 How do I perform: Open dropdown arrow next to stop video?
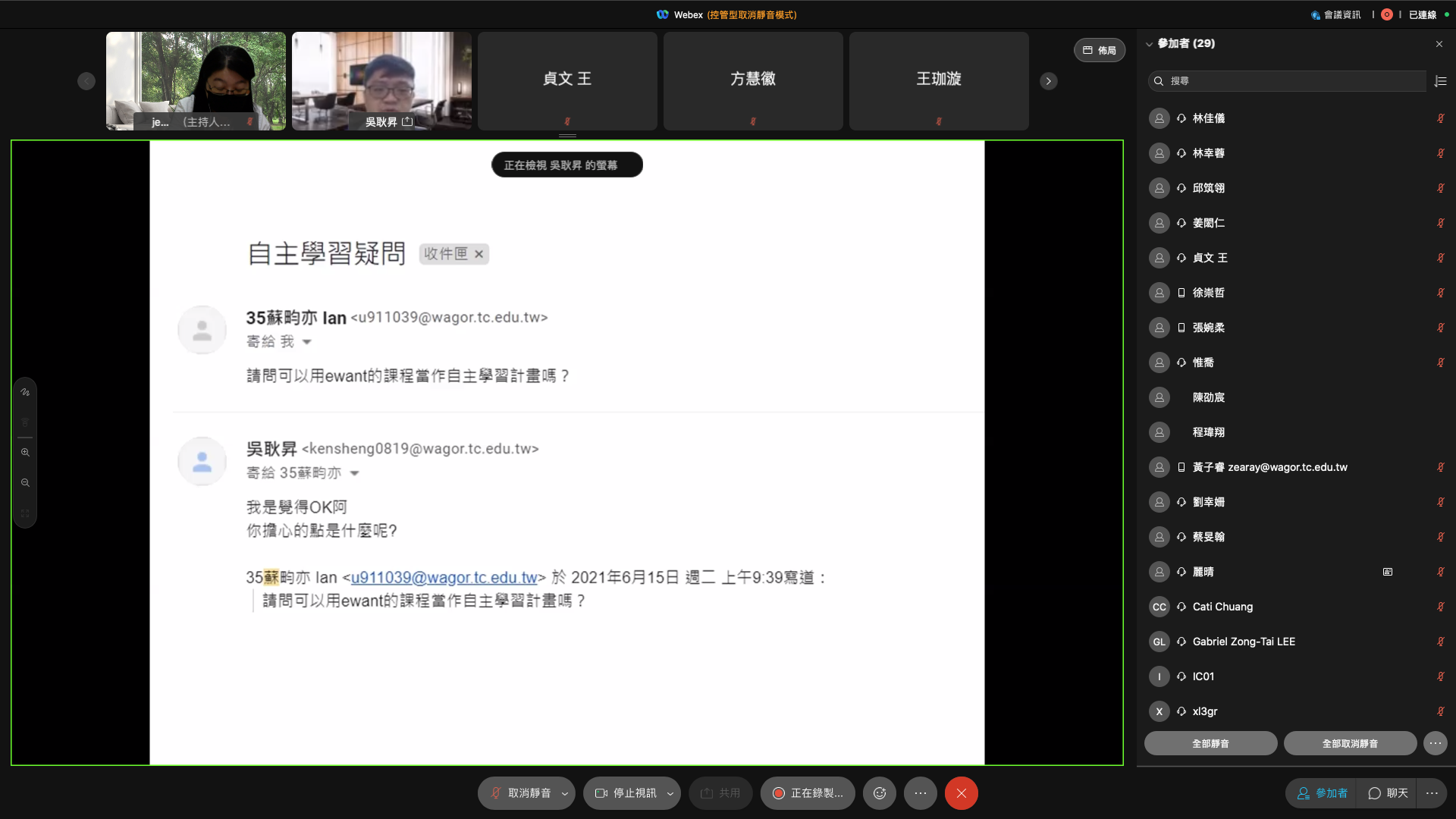(670, 794)
